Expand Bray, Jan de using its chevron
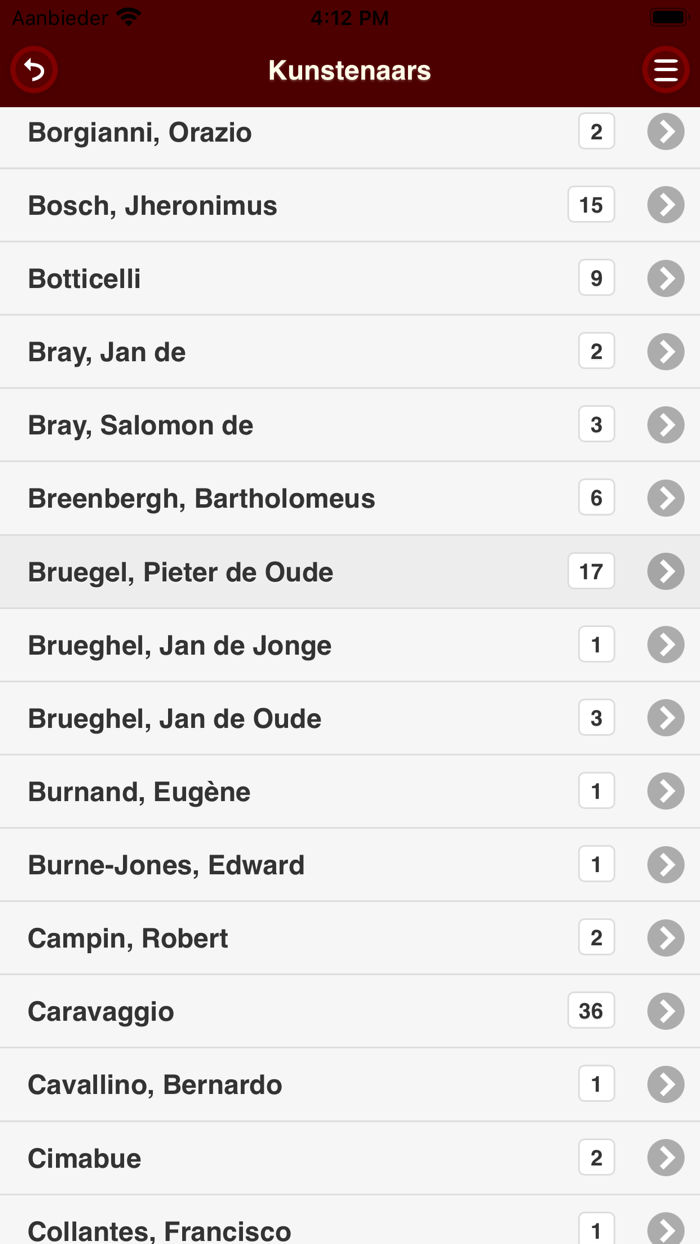This screenshot has width=700, height=1244. pyautogui.click(x=665, y=351)
